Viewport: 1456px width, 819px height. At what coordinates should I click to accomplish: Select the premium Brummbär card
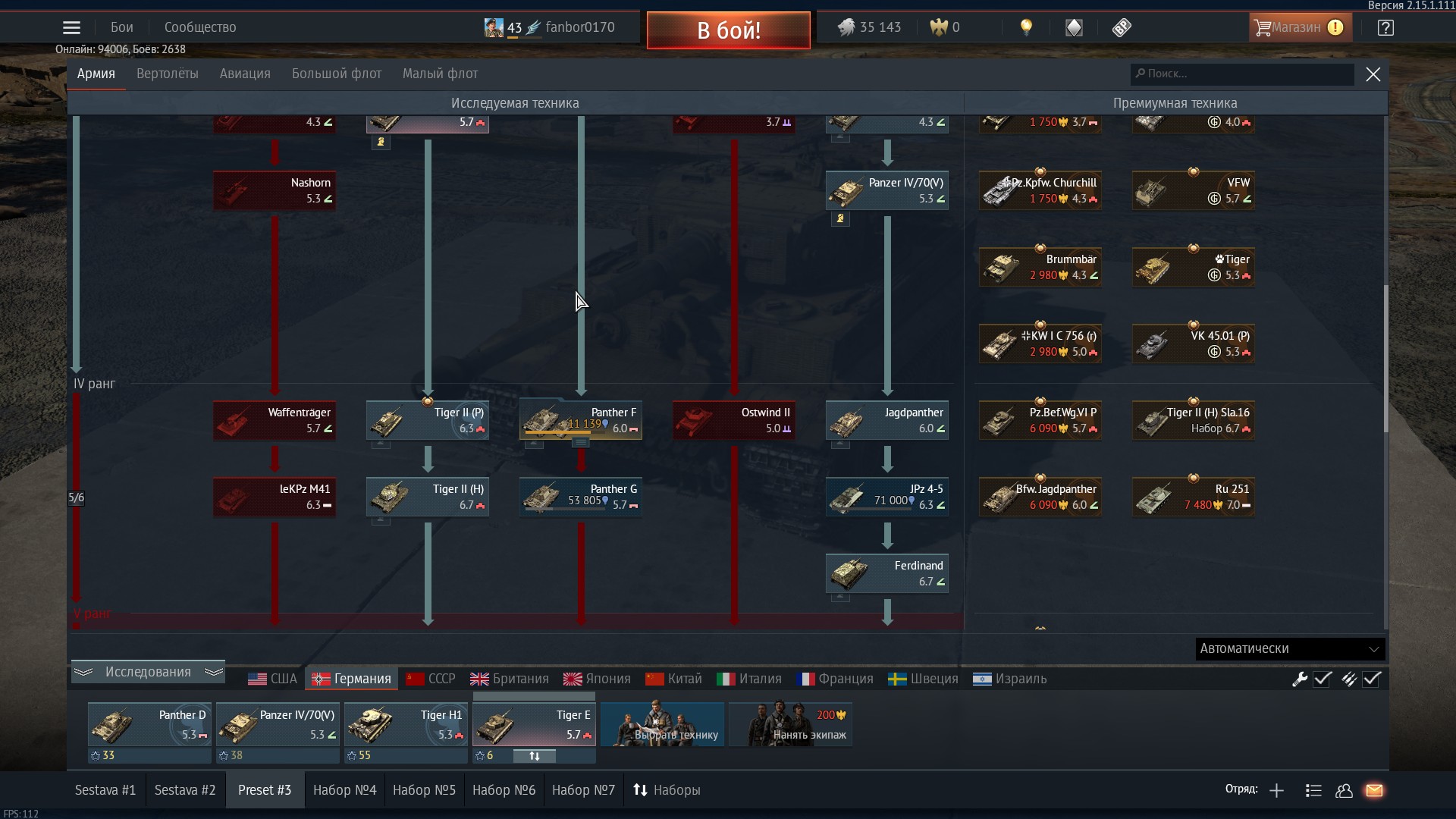pyautogui.click(x=1040, y=267)
